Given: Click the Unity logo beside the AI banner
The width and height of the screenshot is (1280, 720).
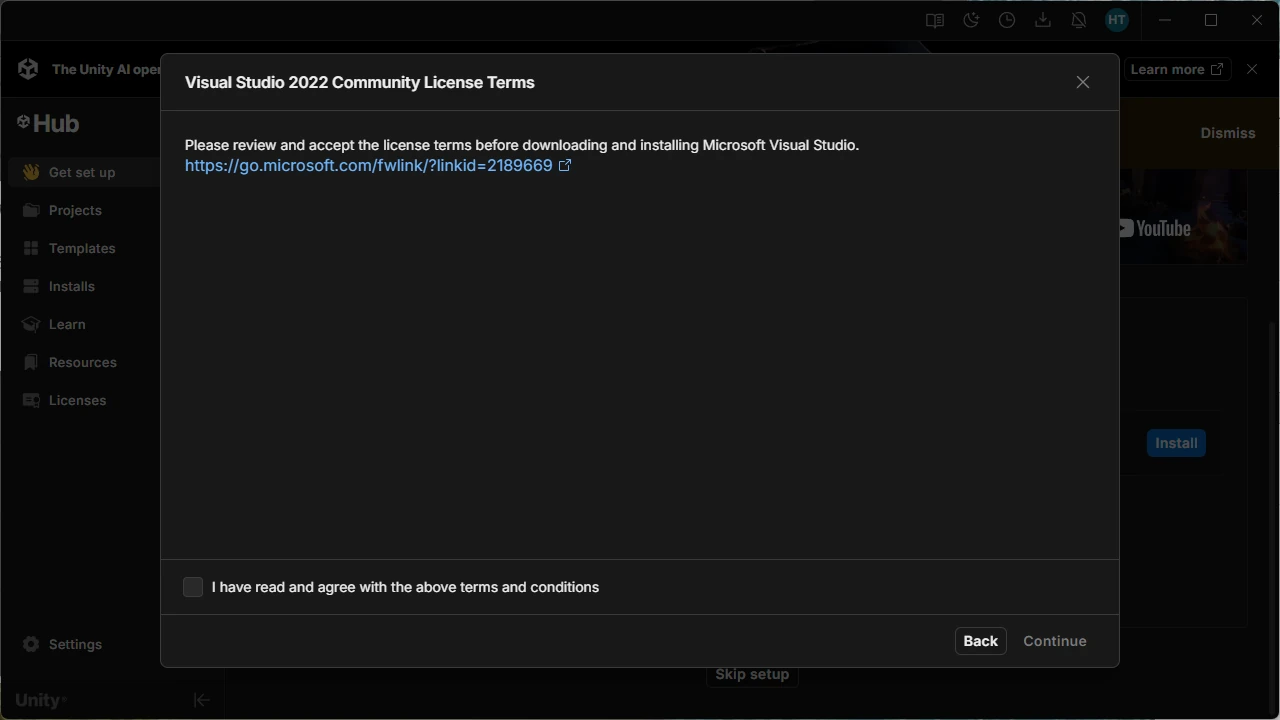Looking at the screenshot, I should click(x=28, y=69).
